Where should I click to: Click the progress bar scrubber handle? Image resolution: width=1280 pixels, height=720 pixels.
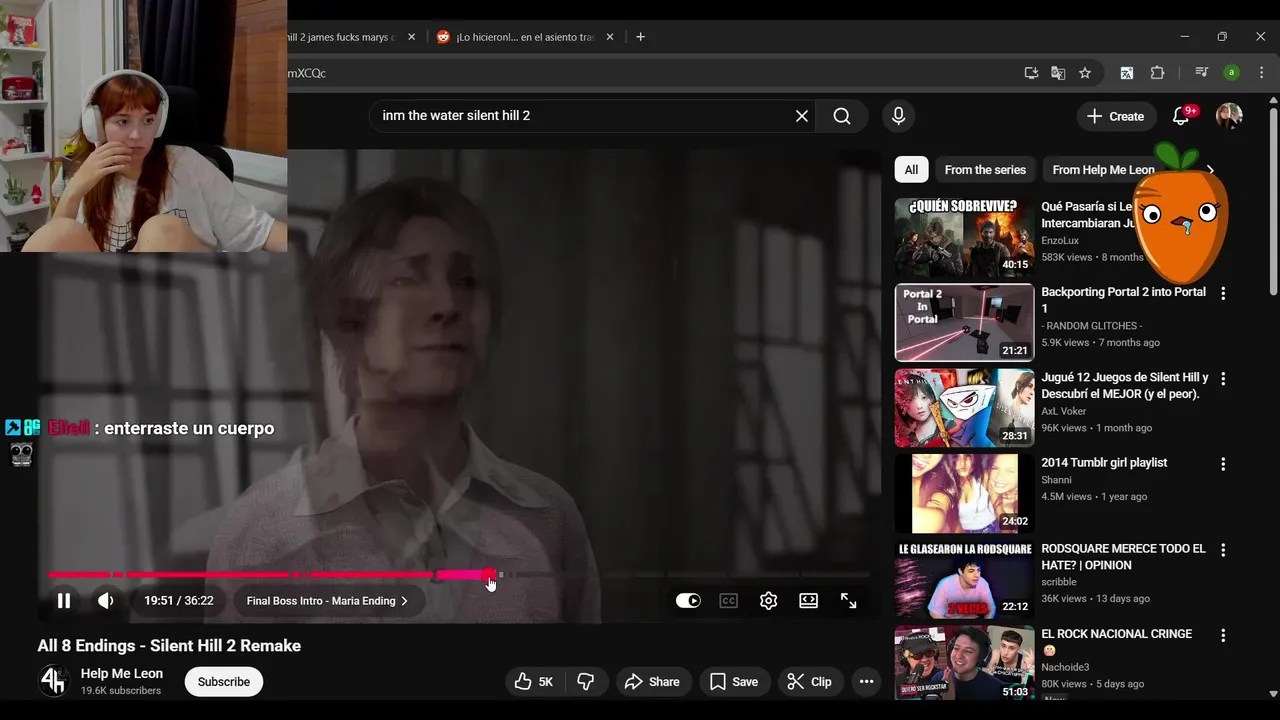tap(488, 574)
